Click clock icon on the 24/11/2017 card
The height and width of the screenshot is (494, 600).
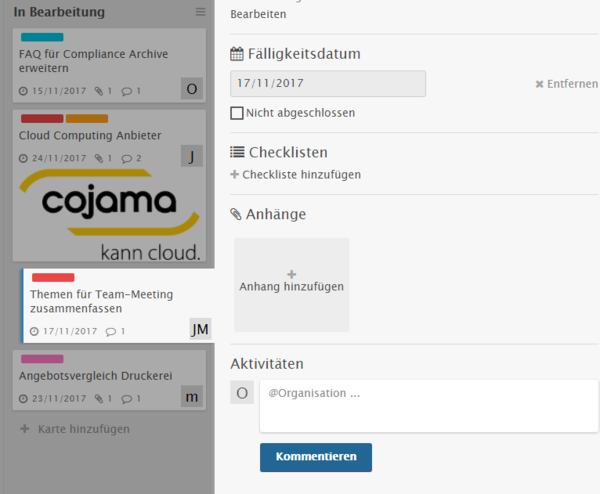[23, 158]
